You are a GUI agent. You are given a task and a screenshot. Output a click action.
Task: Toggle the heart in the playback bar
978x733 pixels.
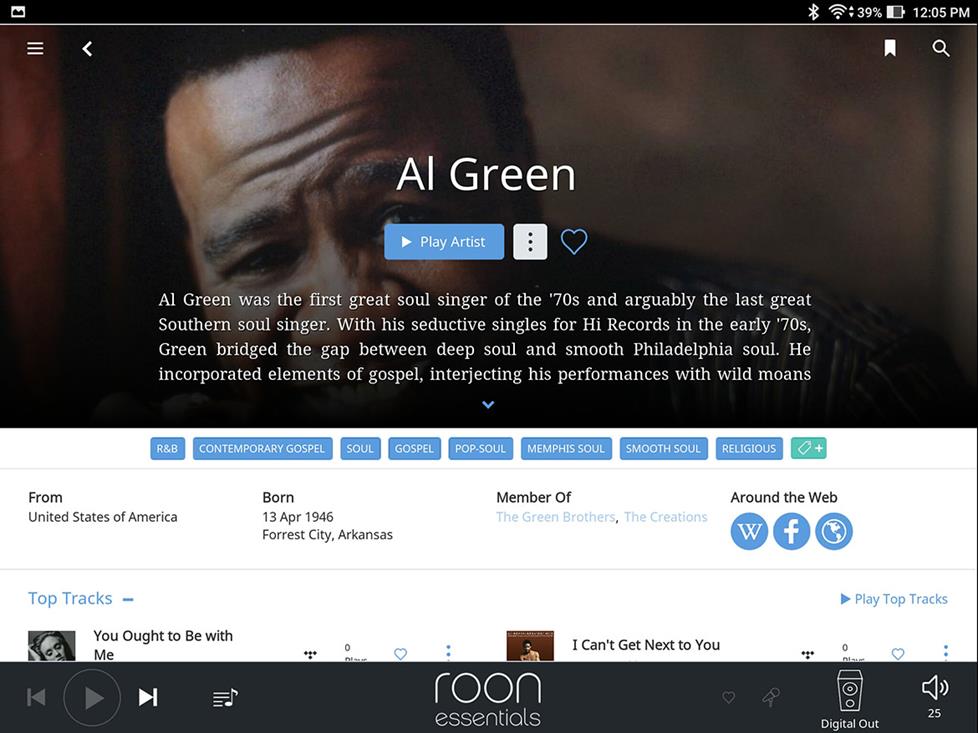coord(729,697)
